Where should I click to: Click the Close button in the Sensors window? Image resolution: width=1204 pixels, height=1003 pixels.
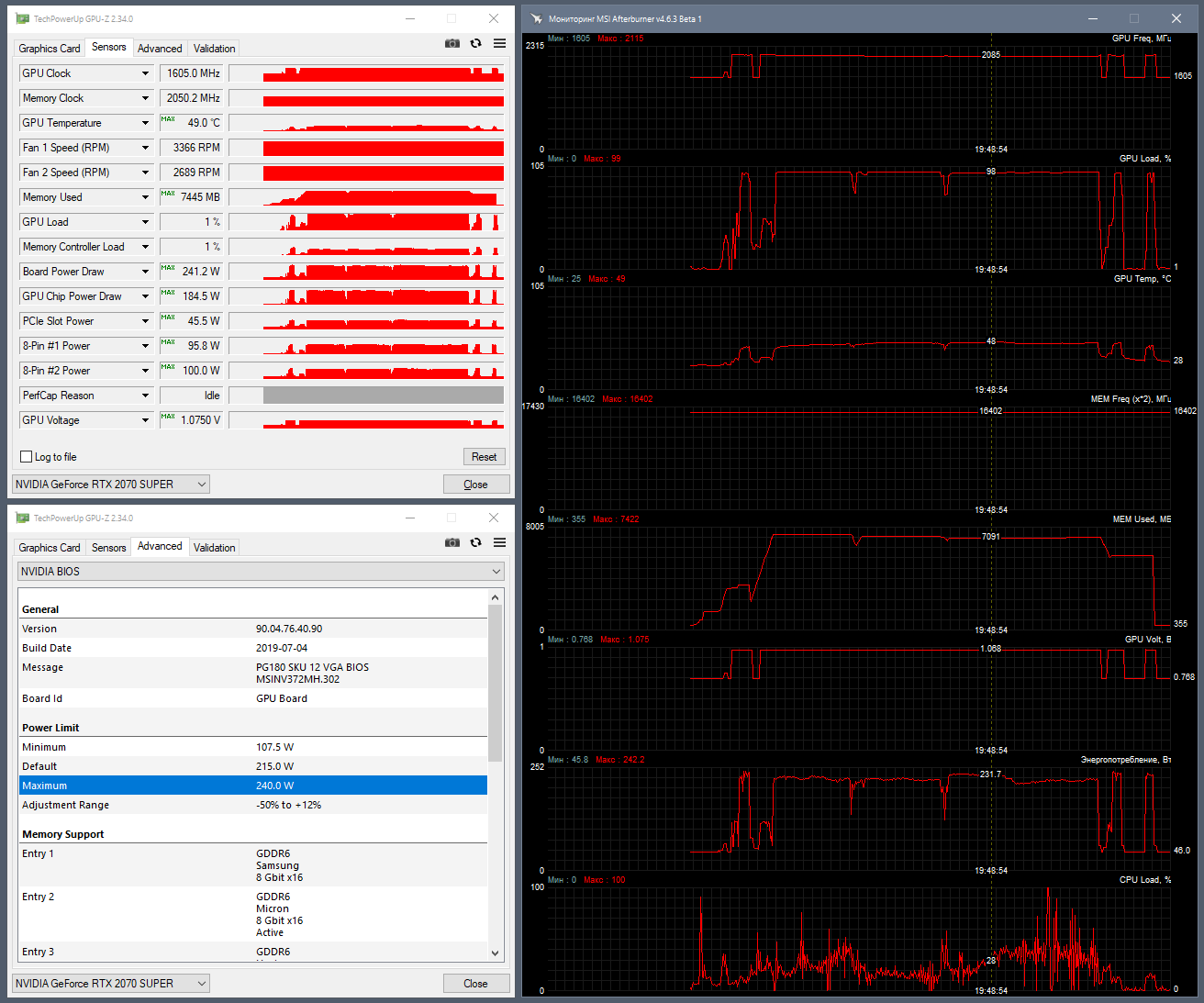pos(475,485)
